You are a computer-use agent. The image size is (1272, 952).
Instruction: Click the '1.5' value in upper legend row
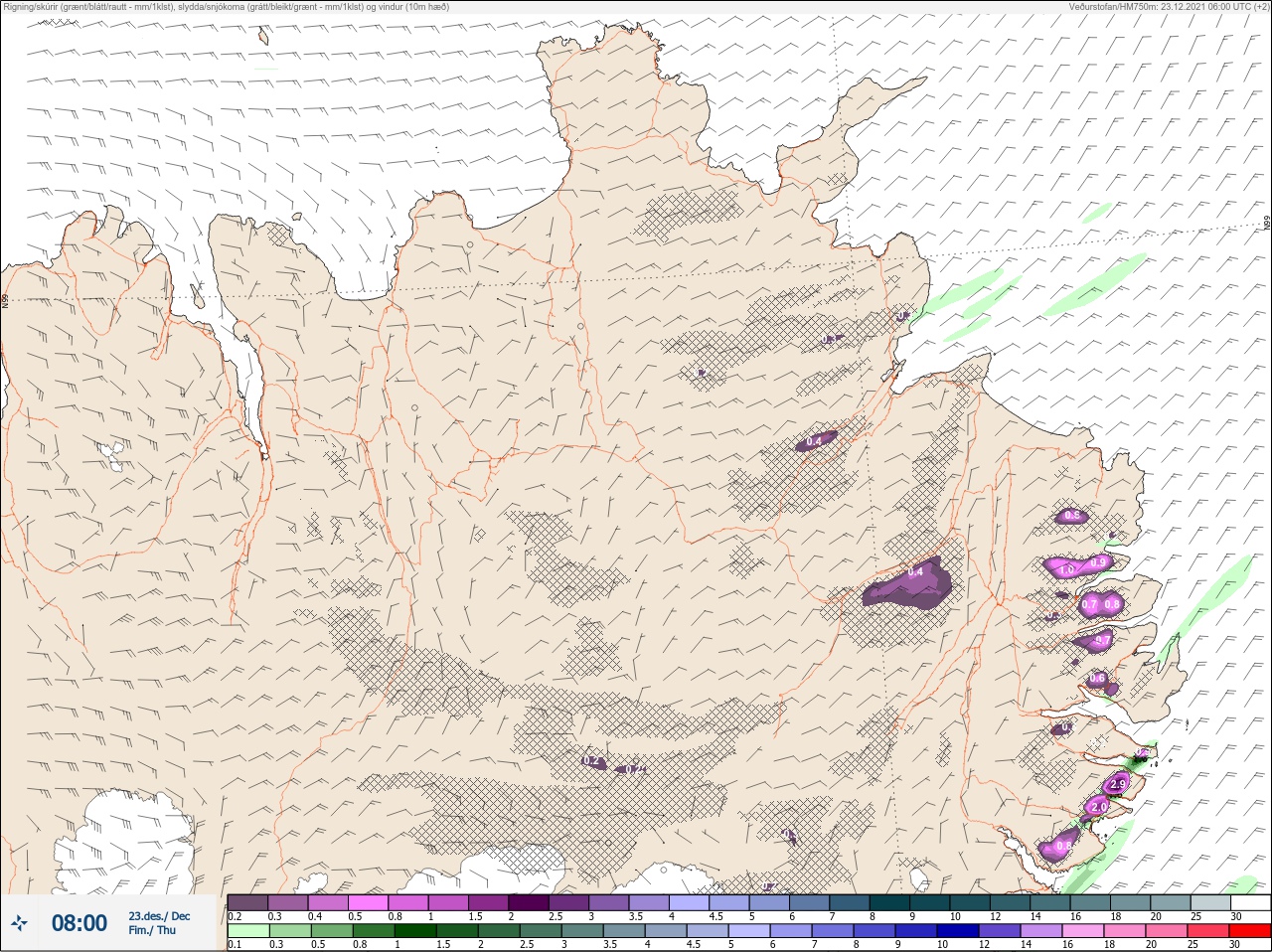pos(476,916)
